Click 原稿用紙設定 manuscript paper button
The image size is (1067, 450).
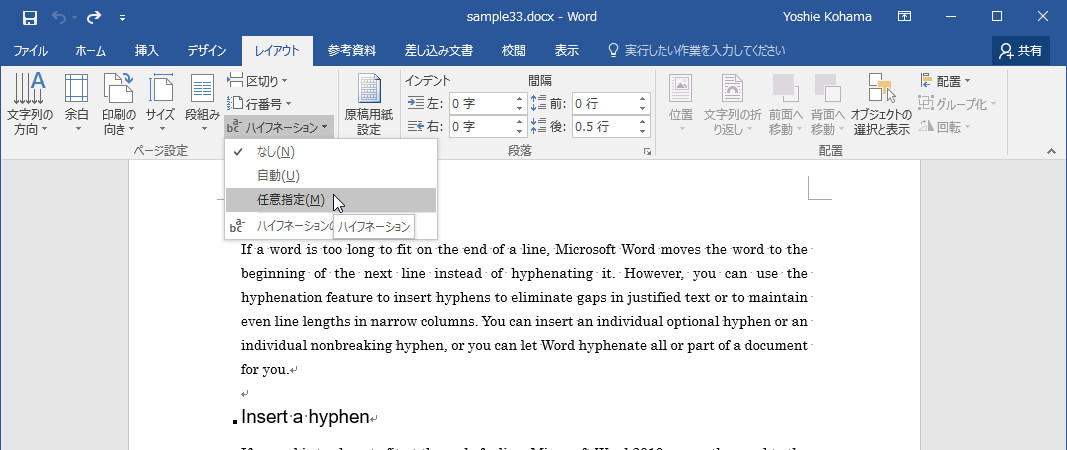tap(369, 105)
